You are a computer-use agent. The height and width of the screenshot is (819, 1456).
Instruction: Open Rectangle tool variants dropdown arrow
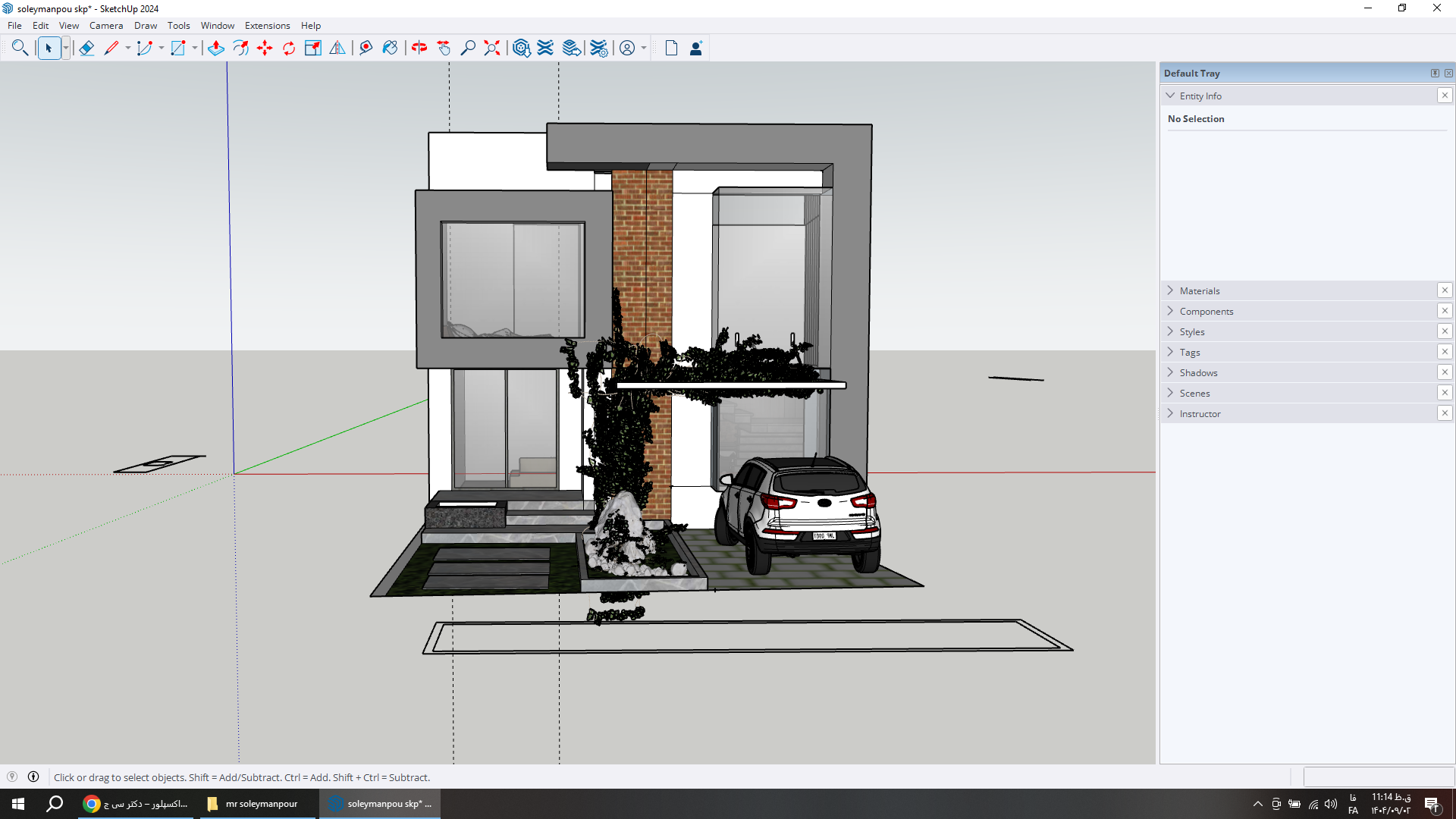(195, 48)
